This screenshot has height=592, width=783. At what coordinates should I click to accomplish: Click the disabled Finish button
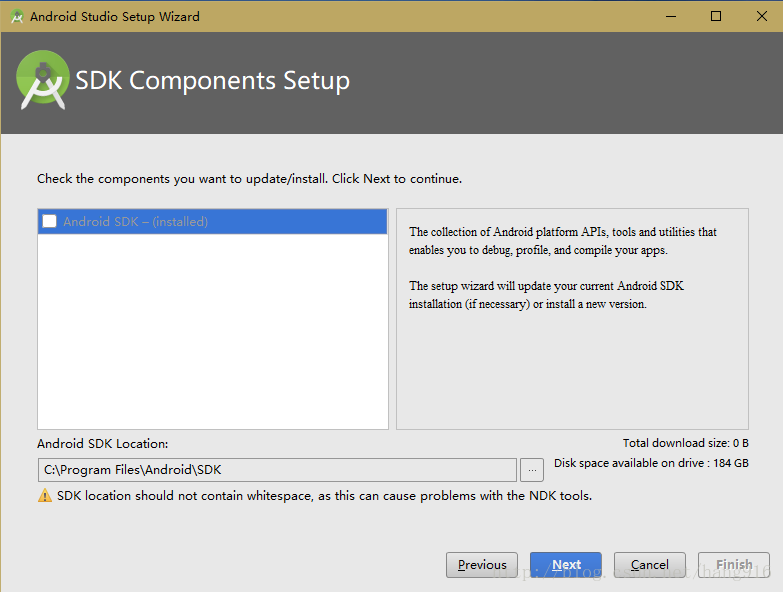point(734,565)
